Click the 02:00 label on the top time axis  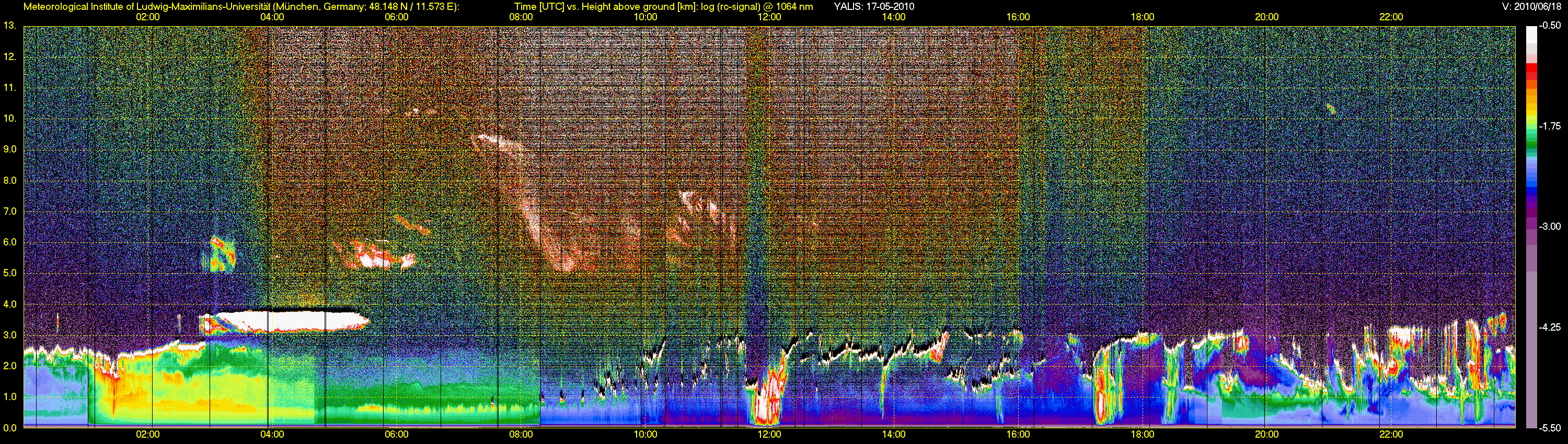click(148, 17)
